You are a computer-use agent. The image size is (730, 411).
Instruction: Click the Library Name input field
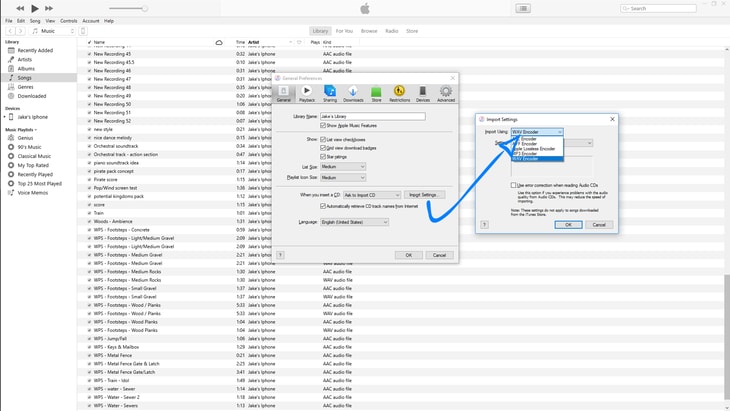coord(372,116)
